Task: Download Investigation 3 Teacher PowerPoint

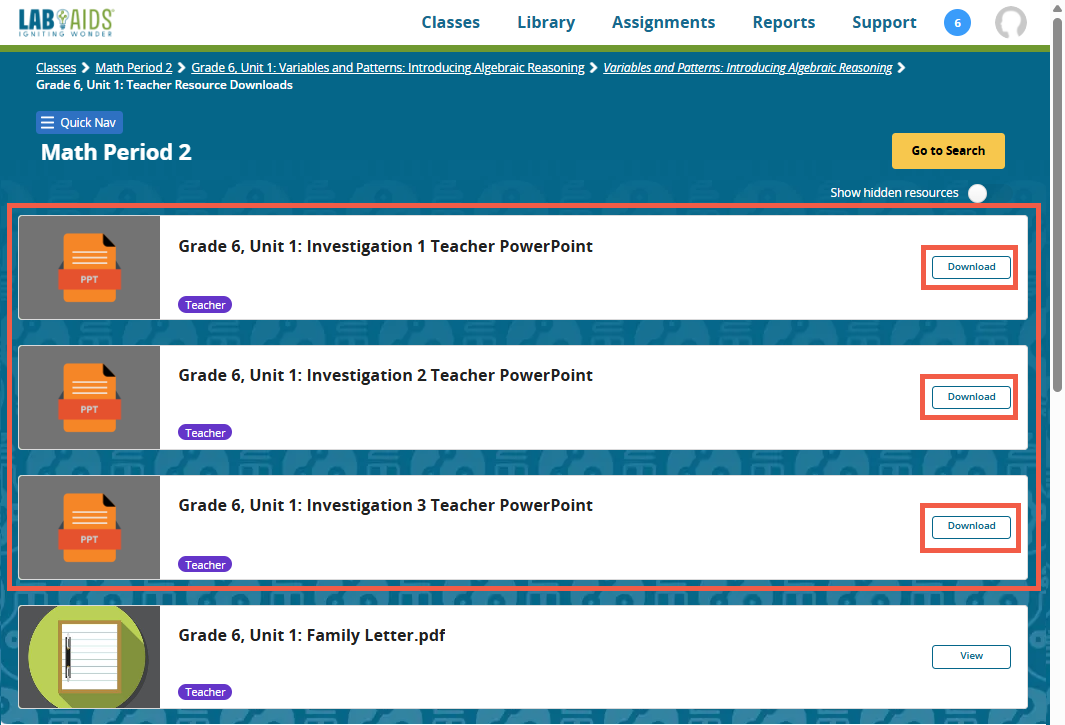Action: click(971, 526)
